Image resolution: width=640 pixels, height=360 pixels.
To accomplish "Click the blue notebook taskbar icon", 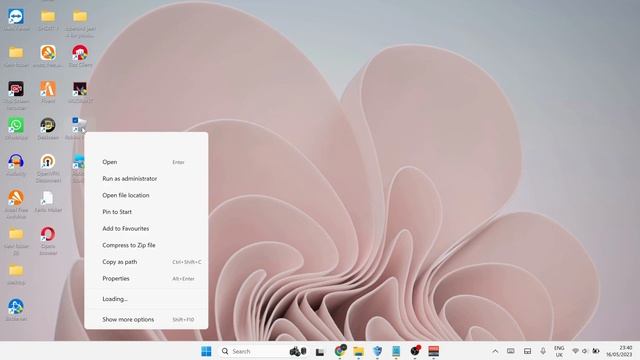I will click(x=396, y=351).
